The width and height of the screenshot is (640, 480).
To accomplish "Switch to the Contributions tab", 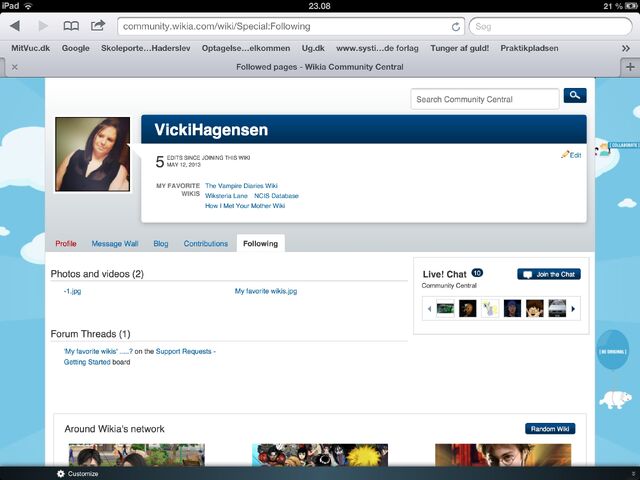I will tap(206, 244).
